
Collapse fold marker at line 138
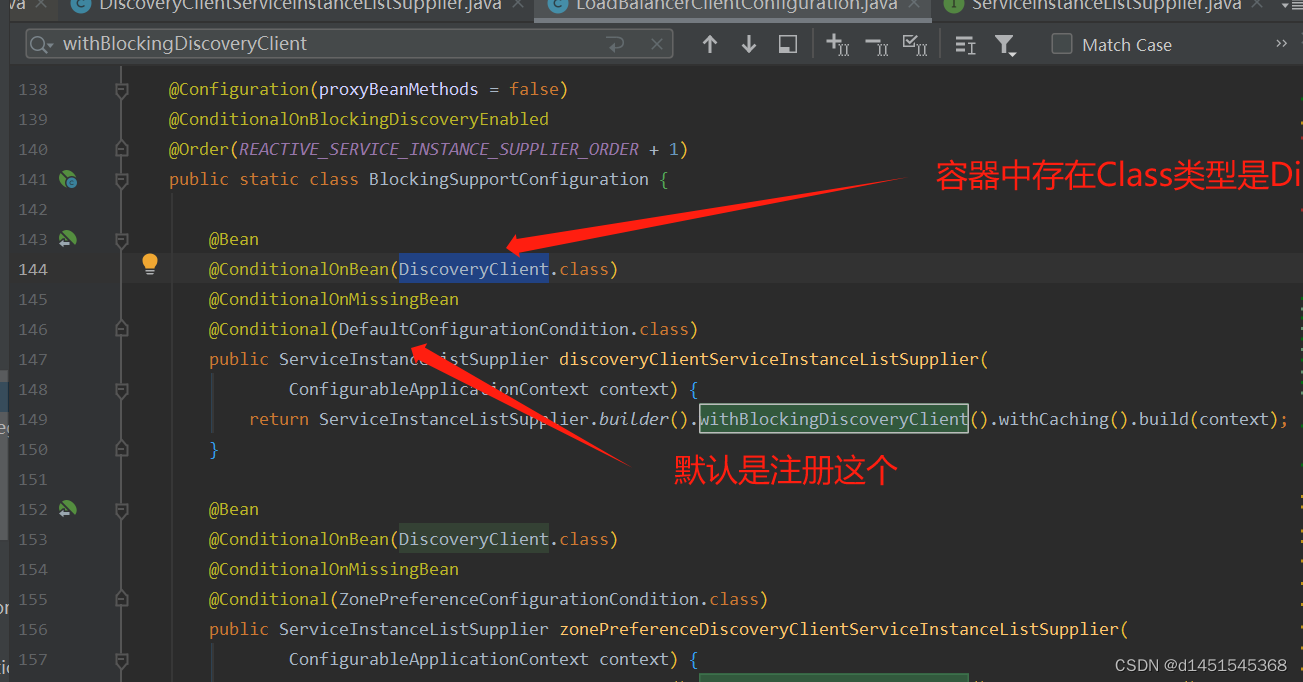pos(122,90)
